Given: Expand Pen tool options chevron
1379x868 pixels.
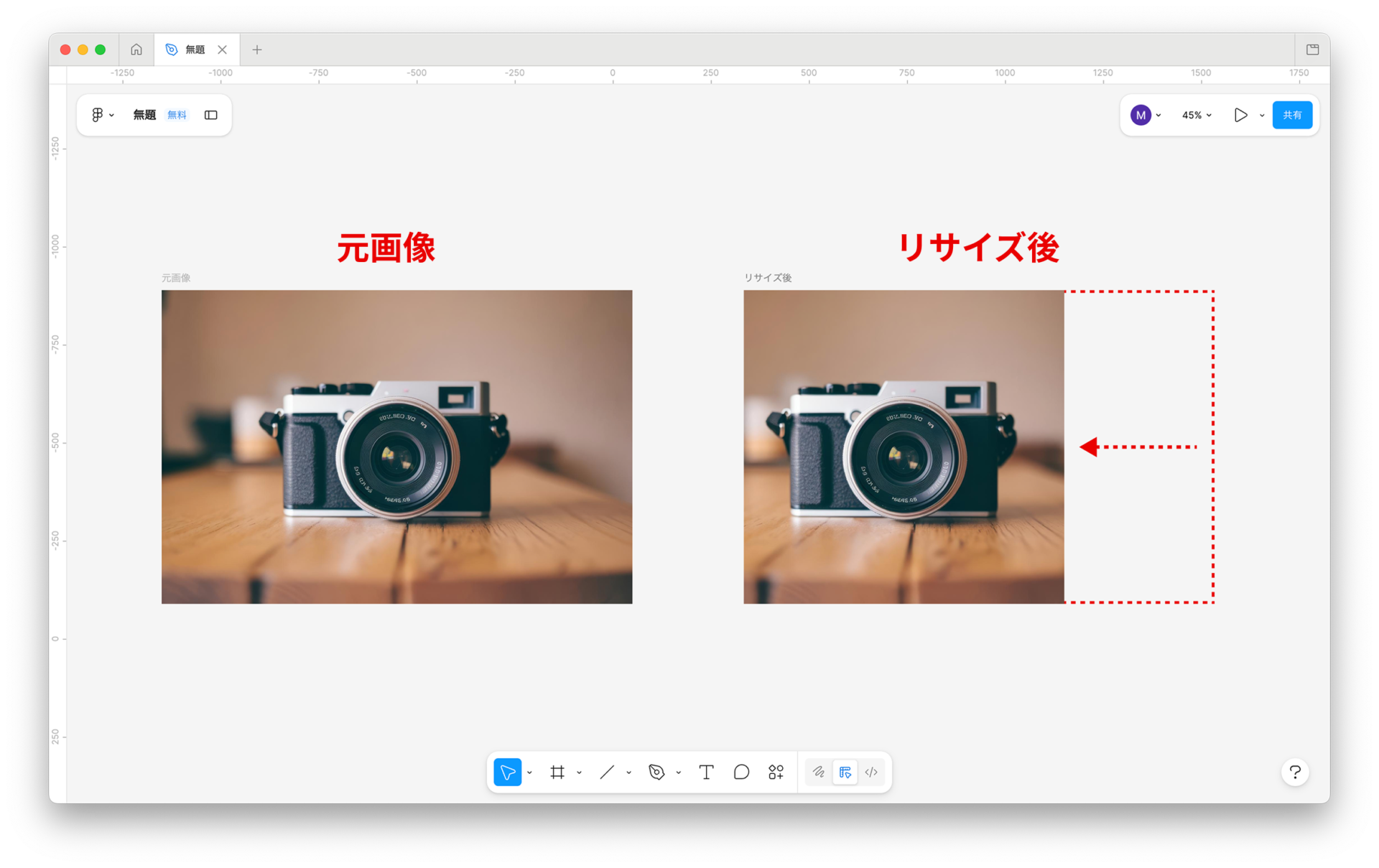Looking at the screenshot, I should pyautogui.click(x=679, y=773).
